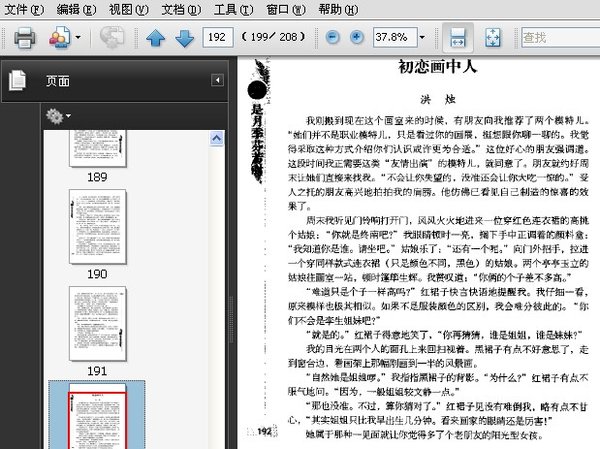
Task: Click the collaboration/share icon next to Print
Action: click(59, 38)
